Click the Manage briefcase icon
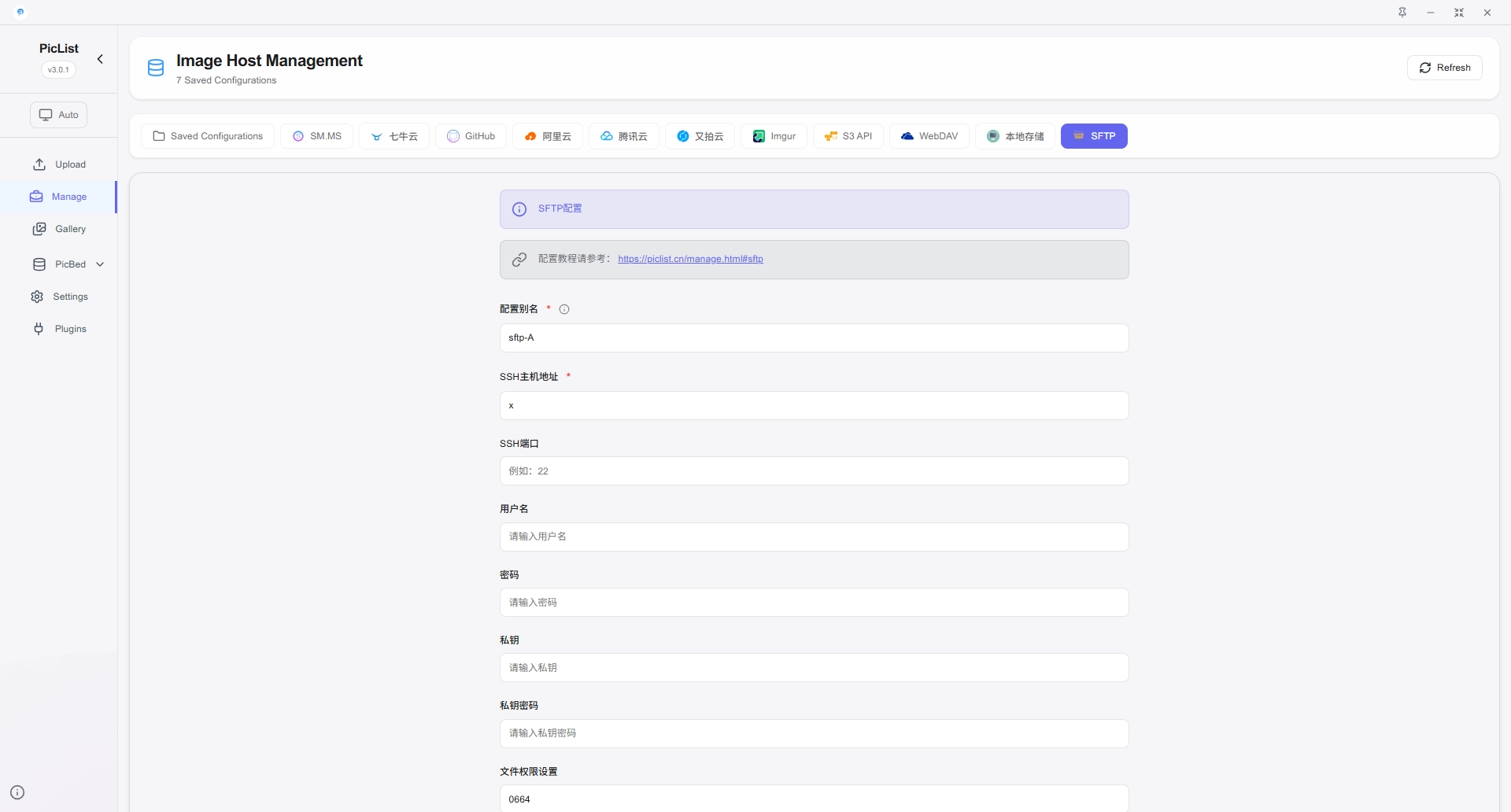 [x=36, y=197]
